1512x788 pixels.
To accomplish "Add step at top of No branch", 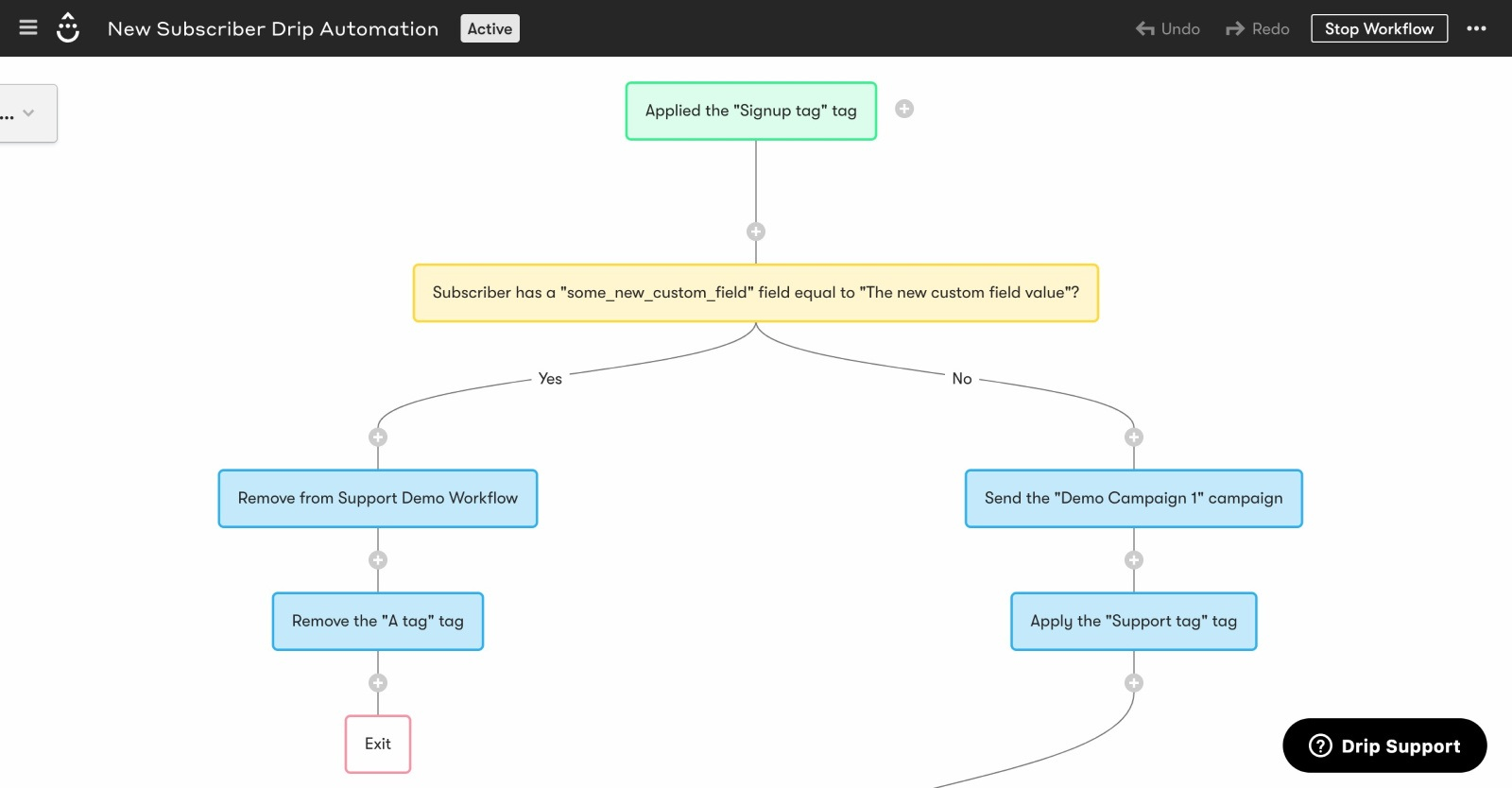I will [1134, 437].
